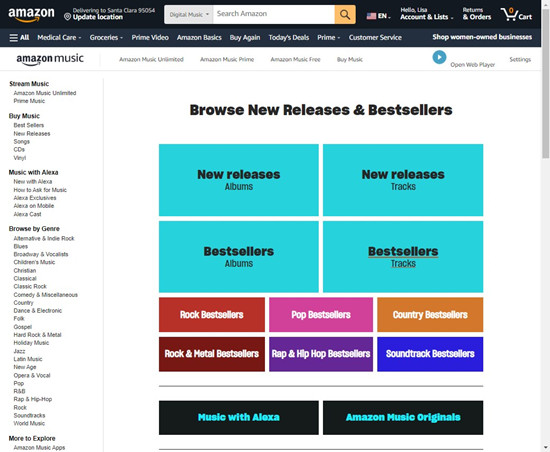Click sidebar link Prime Music
This screenshot has width=550, height=452.
[29, 101]
